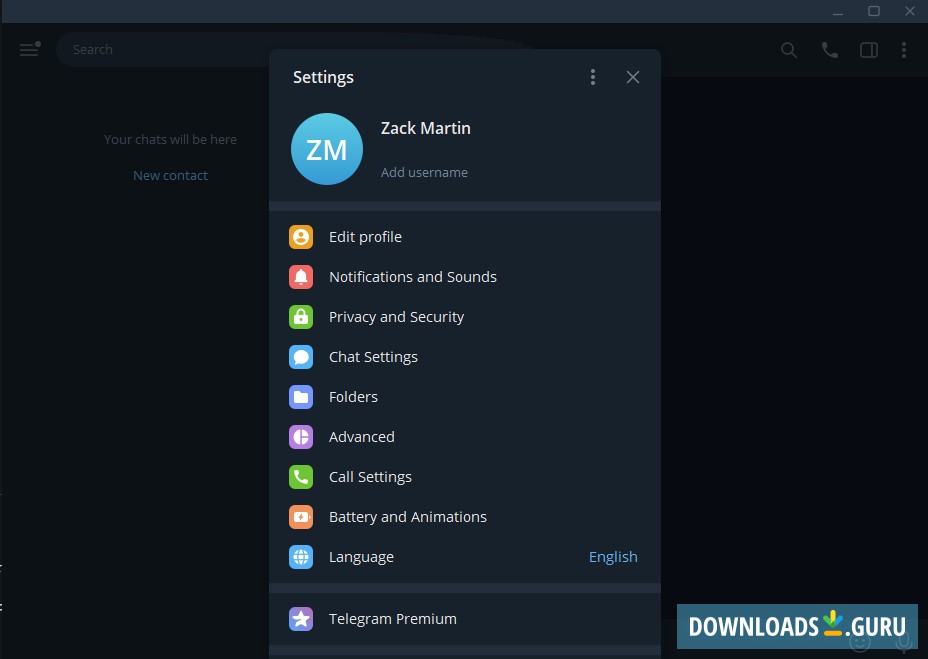This screenshot has height=659, width=928.
Task: Click the ZM profile avatar
Action: 327,149
